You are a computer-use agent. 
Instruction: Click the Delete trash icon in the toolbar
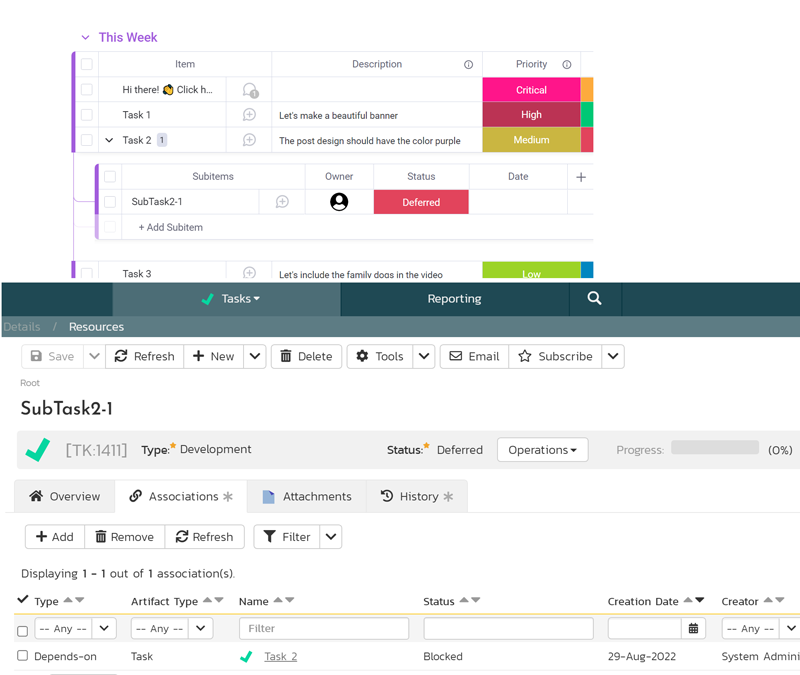pyautogui.click(x=284, y=356)
